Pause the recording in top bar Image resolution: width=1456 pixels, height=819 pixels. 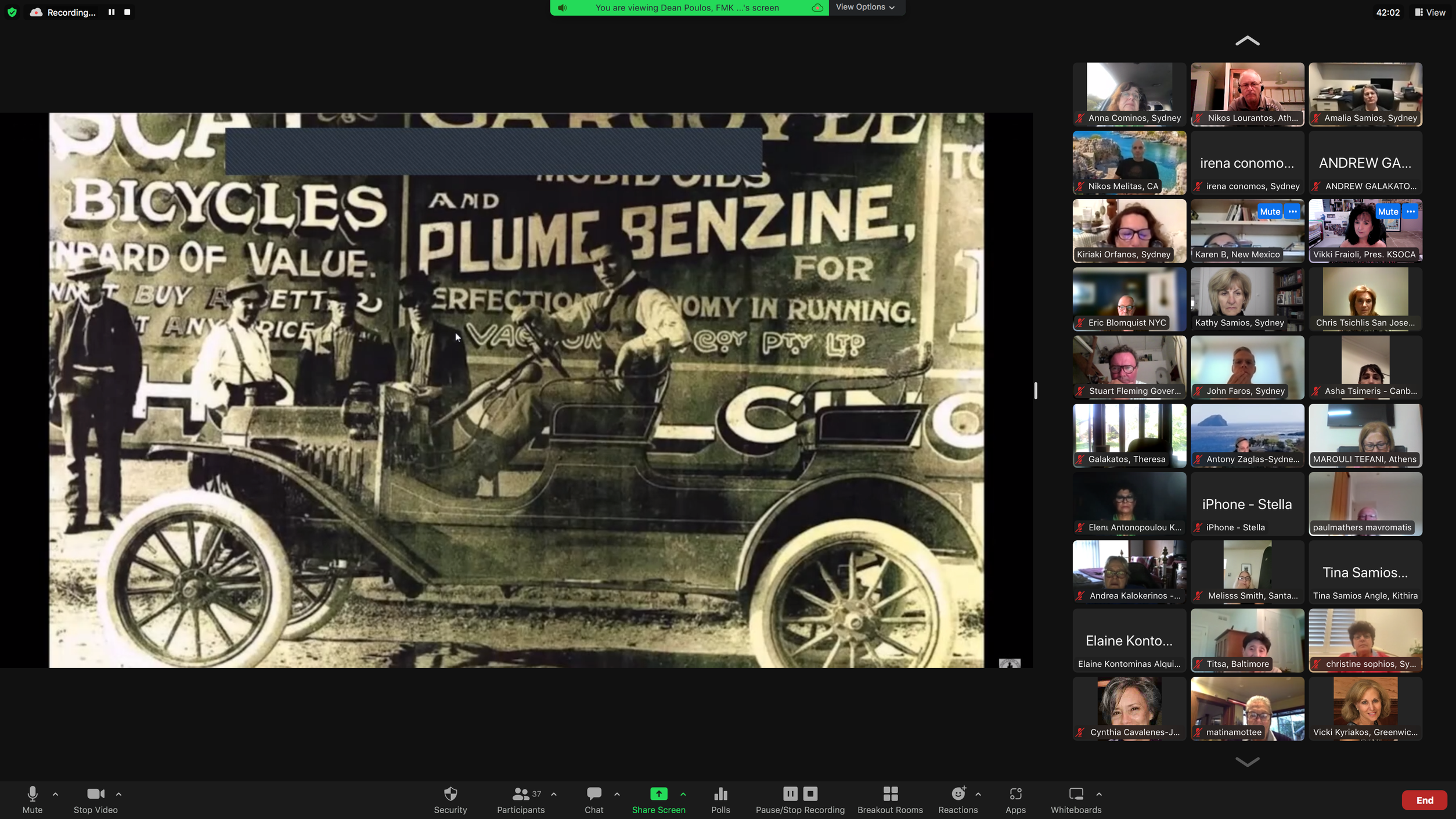point(111,12)
